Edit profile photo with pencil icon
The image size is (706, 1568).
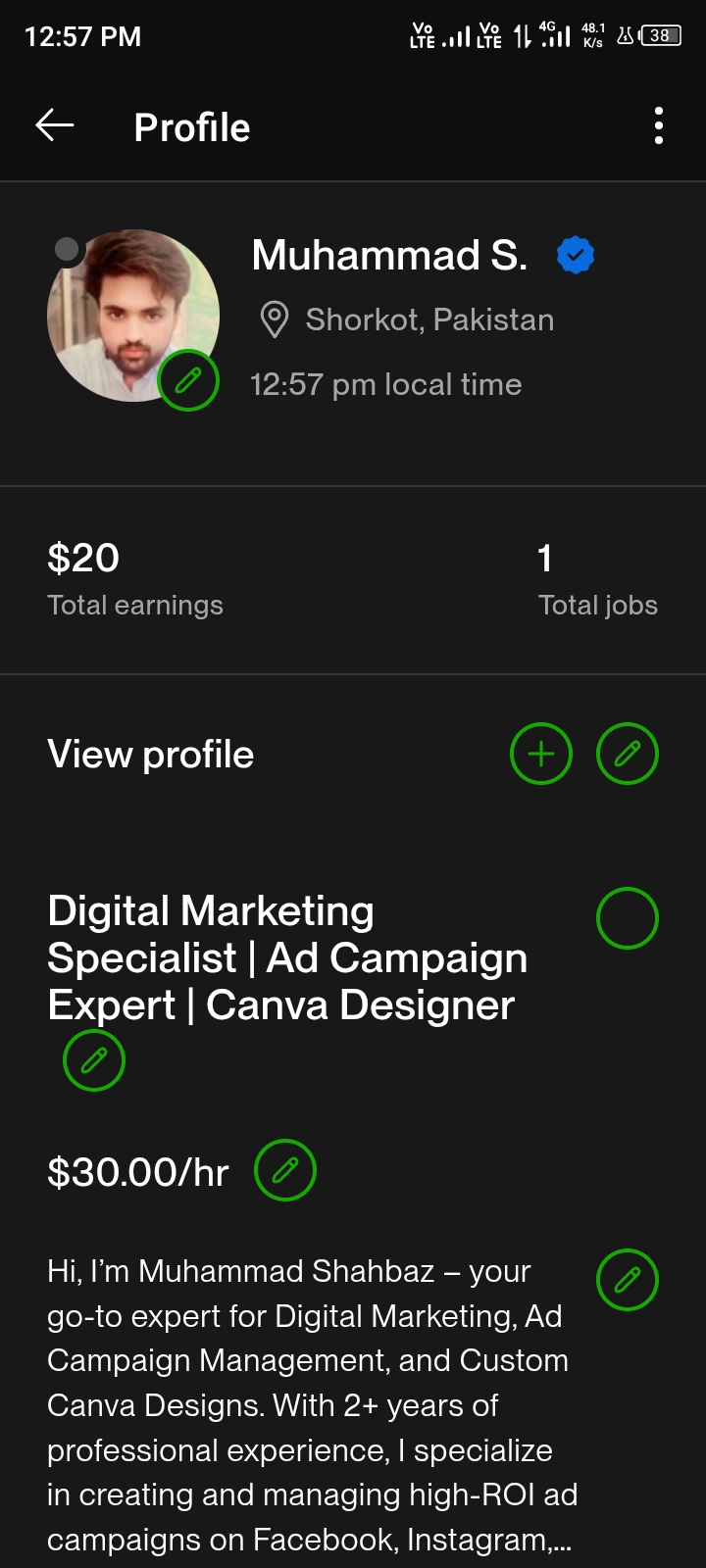click(188, 380)
